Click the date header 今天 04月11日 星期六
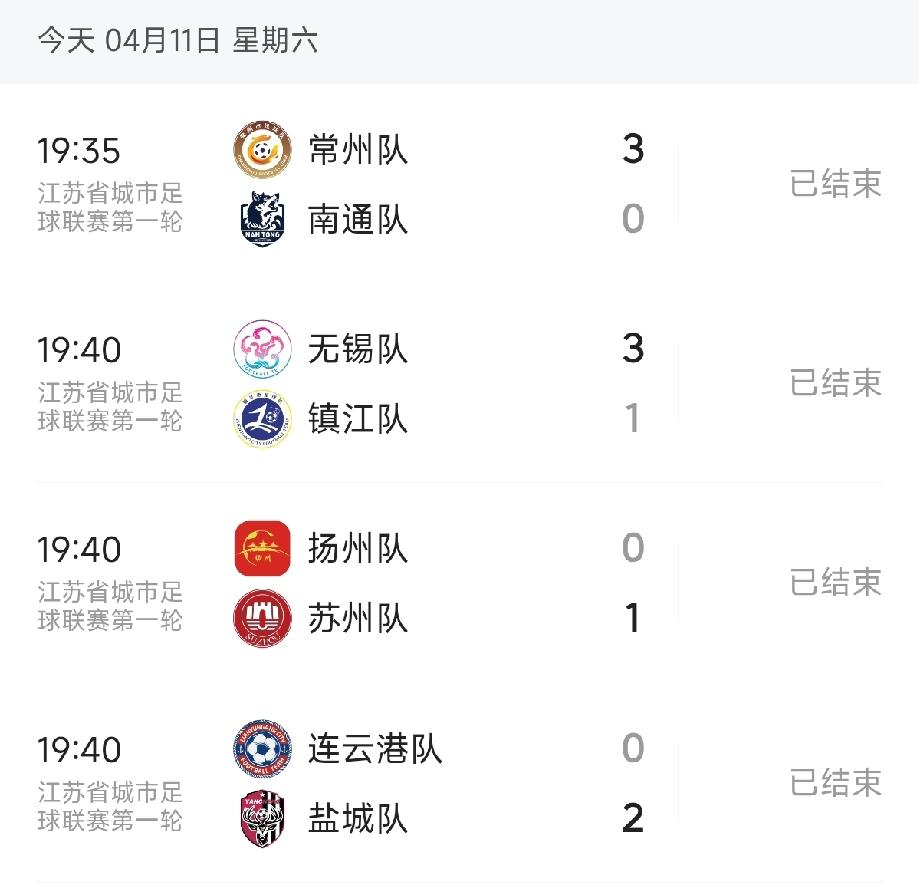919x886 pixels. point(178,44)
